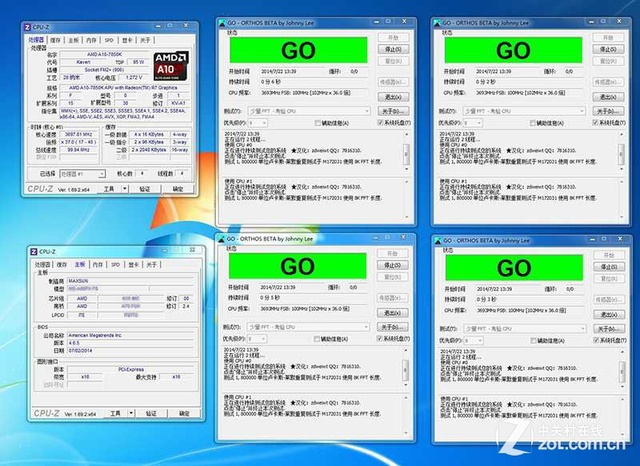Stop the ORTHOS test running 0分5秒

(x=392, y=265)
